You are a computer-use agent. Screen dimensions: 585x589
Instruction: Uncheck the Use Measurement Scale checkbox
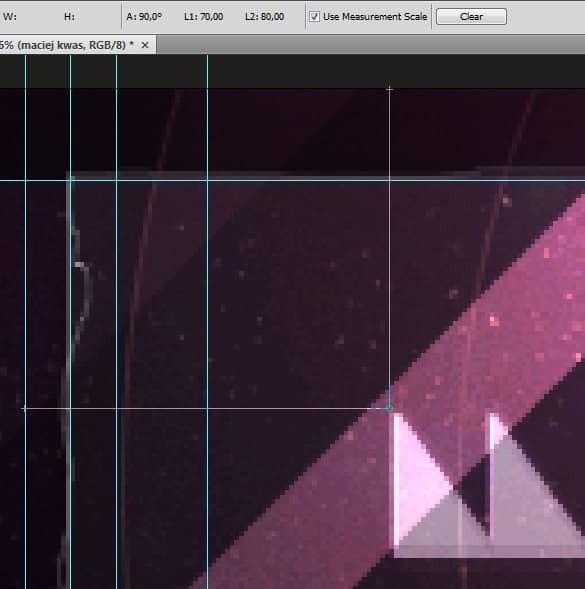[314, 17]
